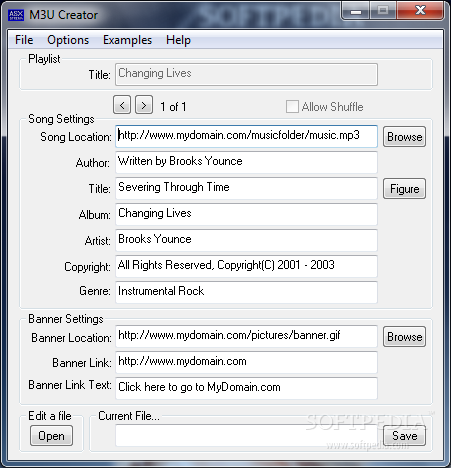This screenshot has height=468, width=451.
Task: Click the 'Genre:' label
Action: (x=95, y=291)
